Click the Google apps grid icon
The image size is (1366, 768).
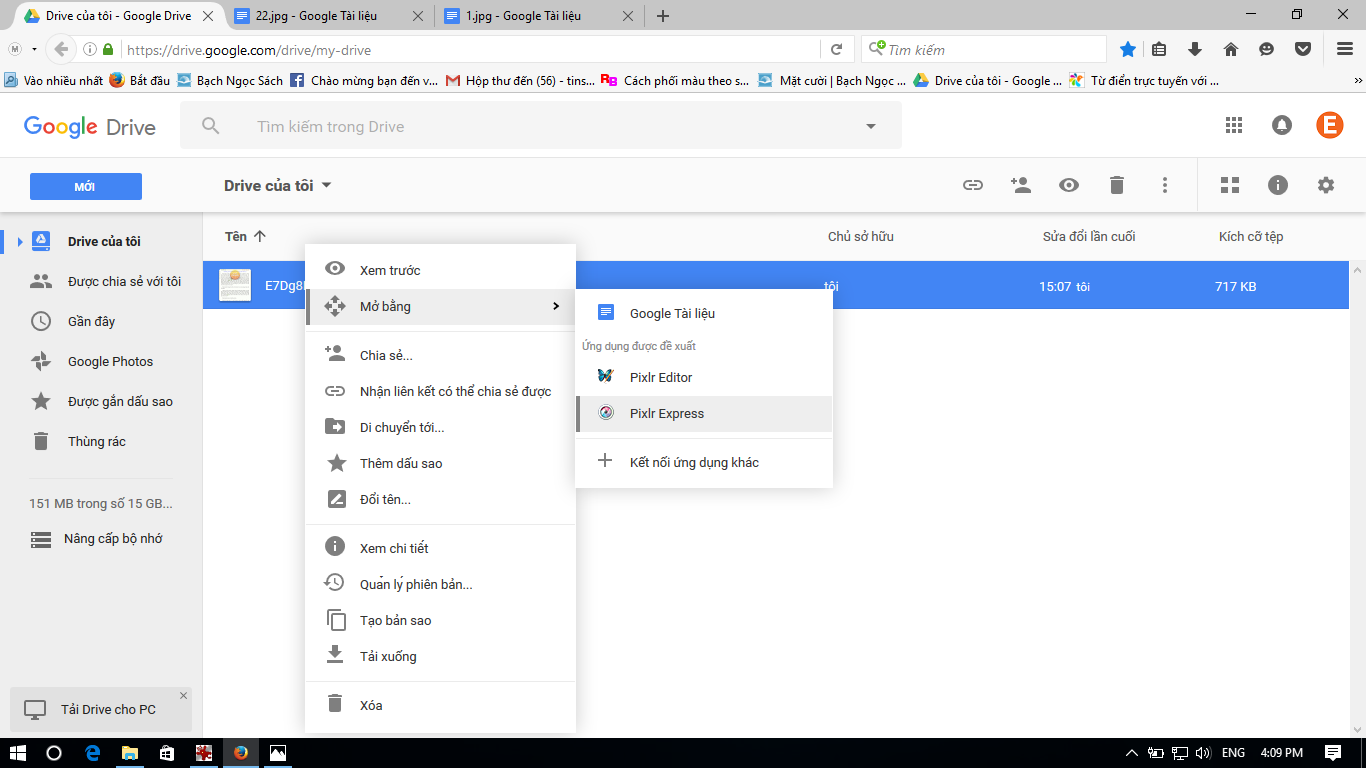[1234, 125]
